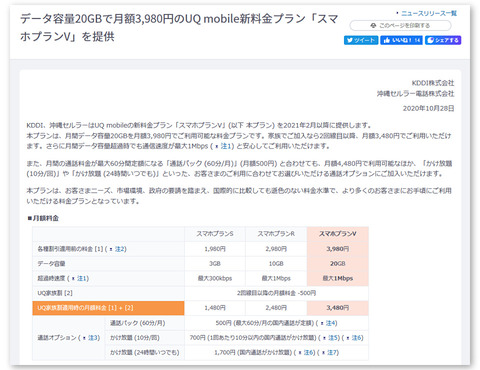Click the 10GB data capacity cell
The height and width of the screenshot is (370, 480).
click(276, 264)
